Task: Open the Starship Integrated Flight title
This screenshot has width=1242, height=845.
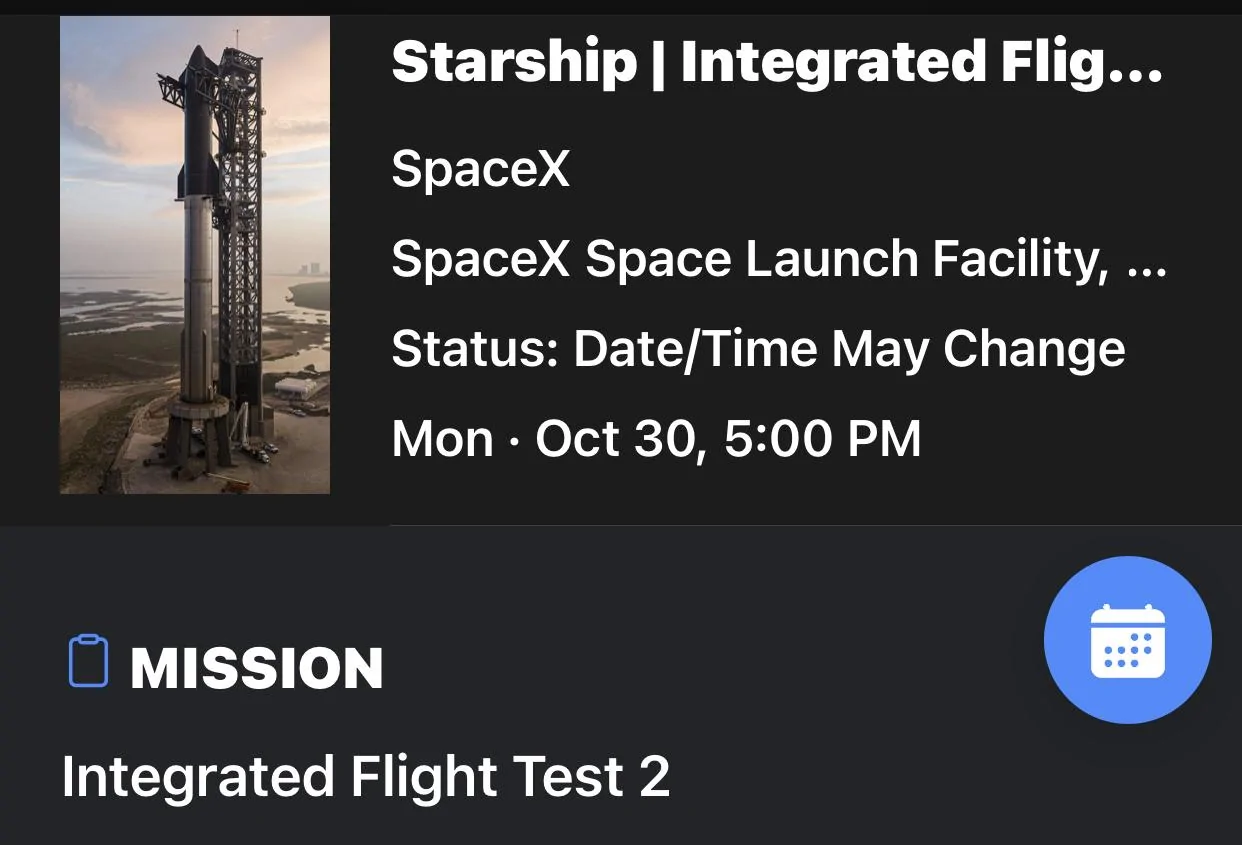Action: click(777, 63)
